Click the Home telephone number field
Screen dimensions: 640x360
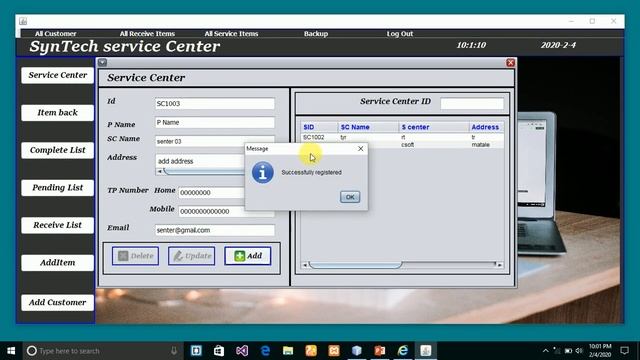click(x=211, y=193)
